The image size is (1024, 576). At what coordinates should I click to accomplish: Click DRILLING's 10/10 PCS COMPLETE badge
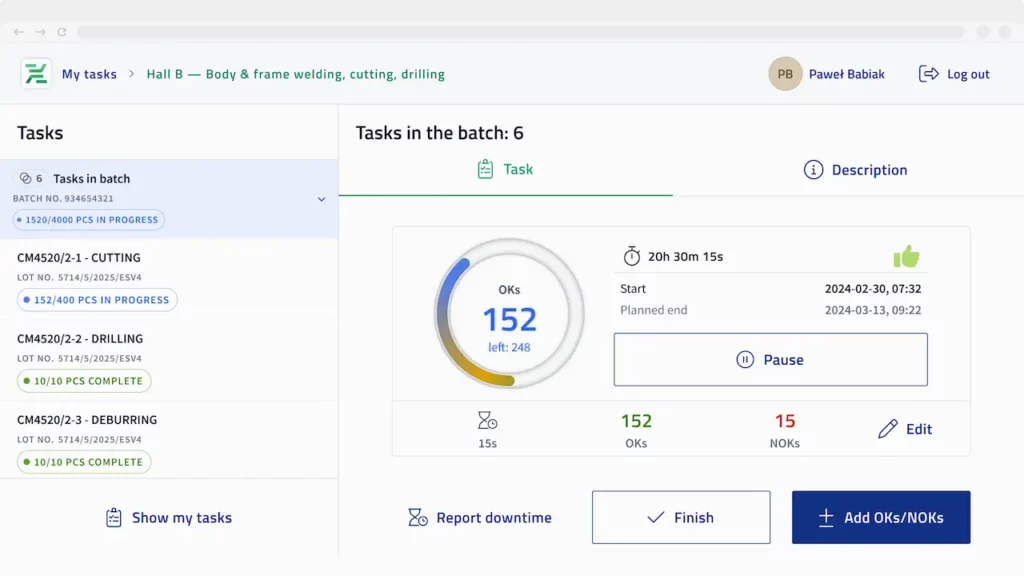coord(84,381)
